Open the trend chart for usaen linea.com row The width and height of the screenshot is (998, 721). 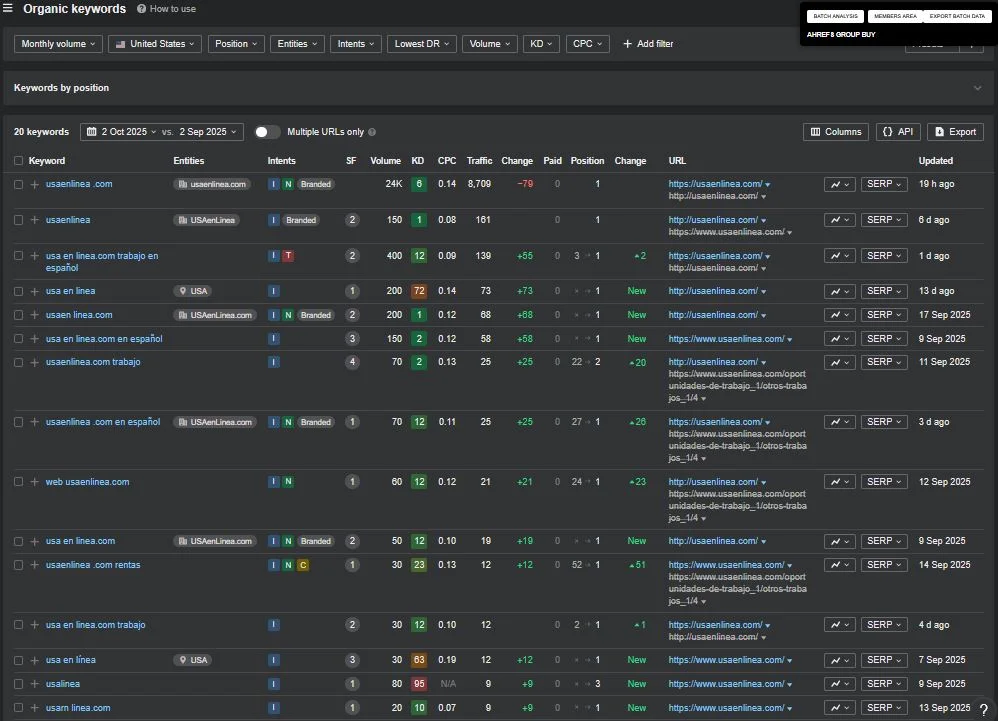840,315
